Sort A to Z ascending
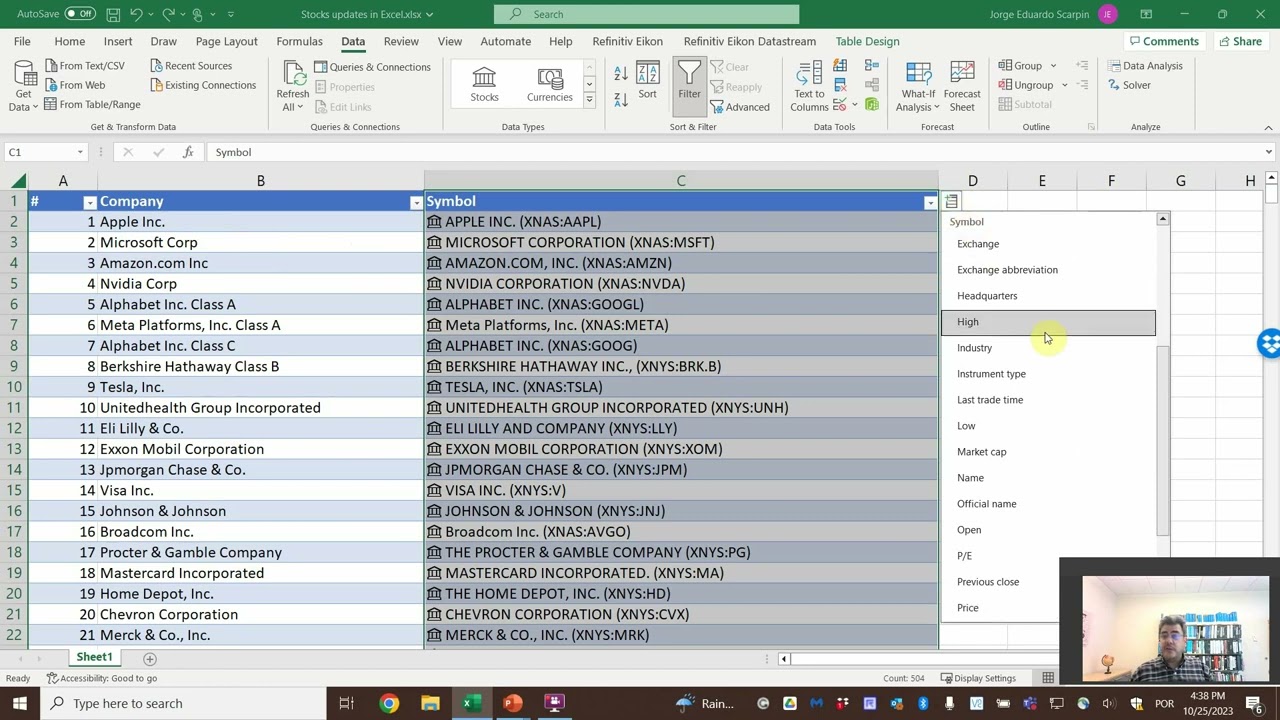The width and height of the screenshot is (1280, 720). 621,74
